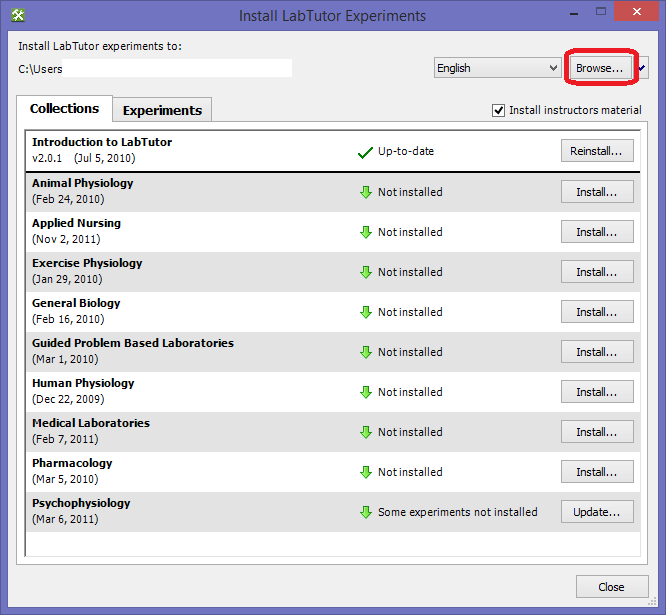Click Animal Physiology green download arrow icon
Image resolution: width=666 pixels, height=615 pixels.
[366, 192]
